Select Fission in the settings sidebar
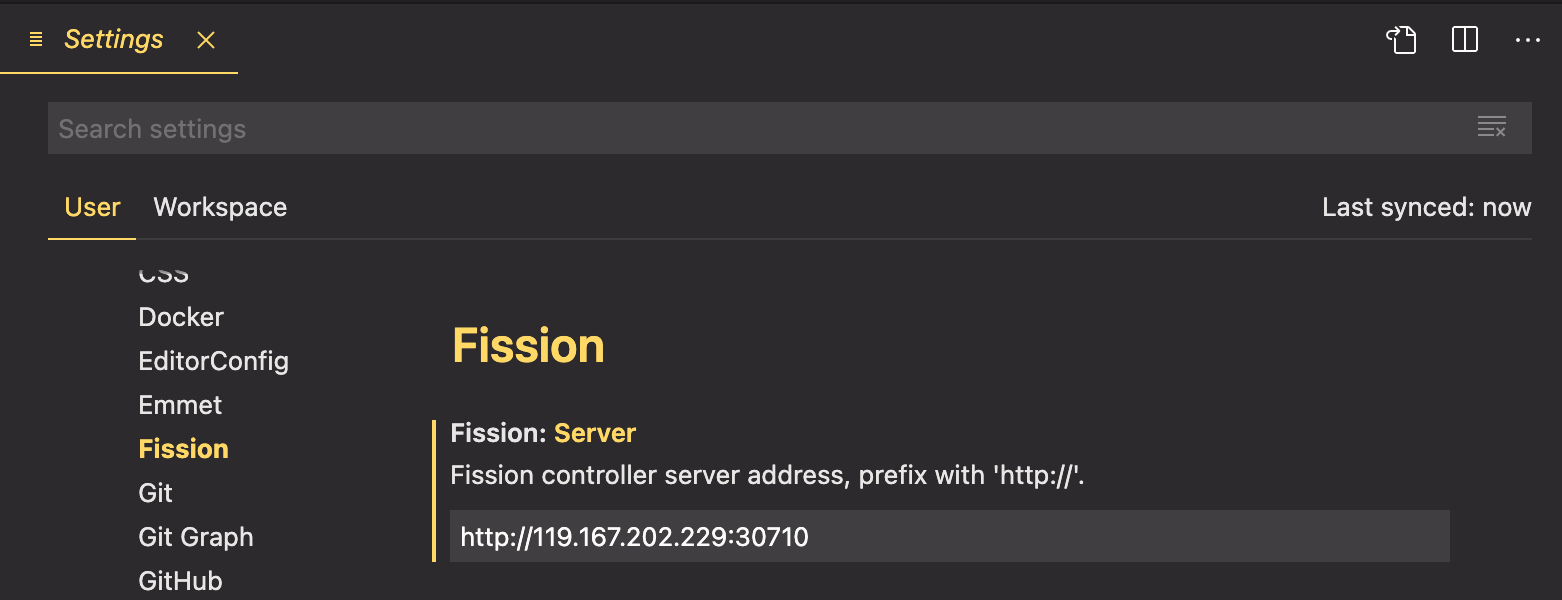Image resolution: width=1562 pixels, height=600 pixels. (183, 449)
